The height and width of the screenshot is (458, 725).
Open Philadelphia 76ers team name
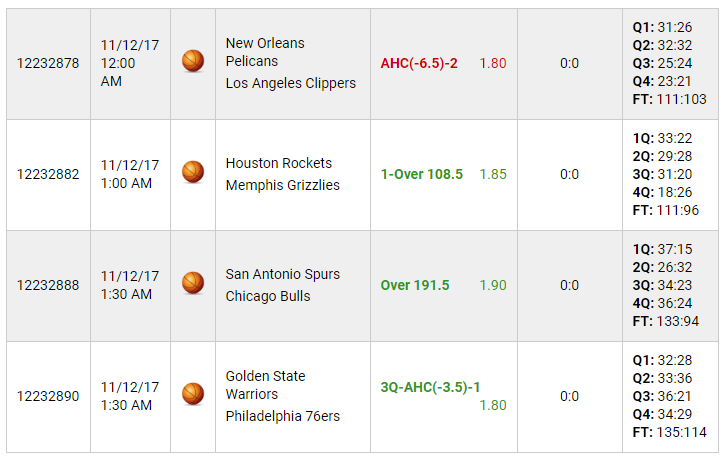coord(283,416)
